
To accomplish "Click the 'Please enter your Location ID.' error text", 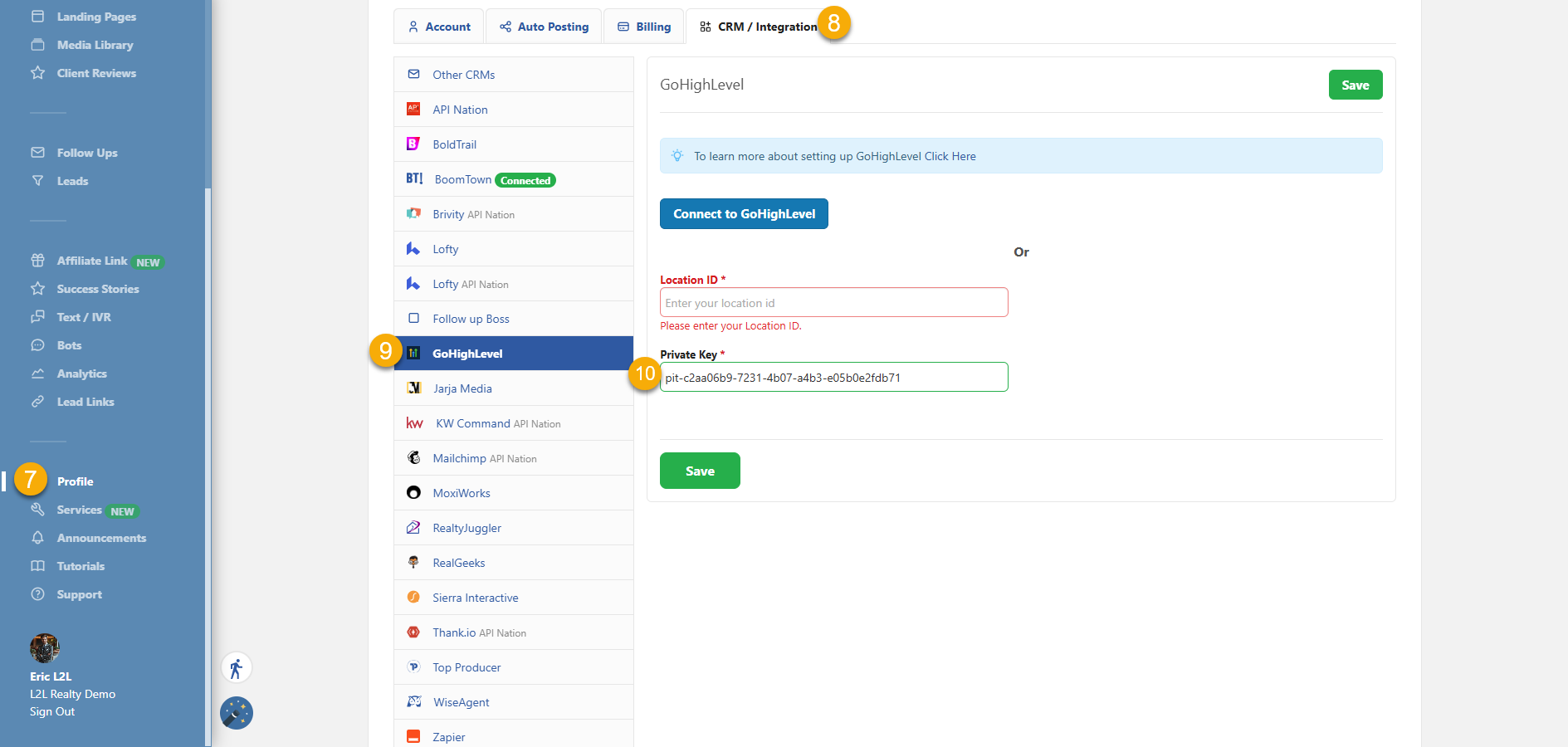I will [730, 326].
